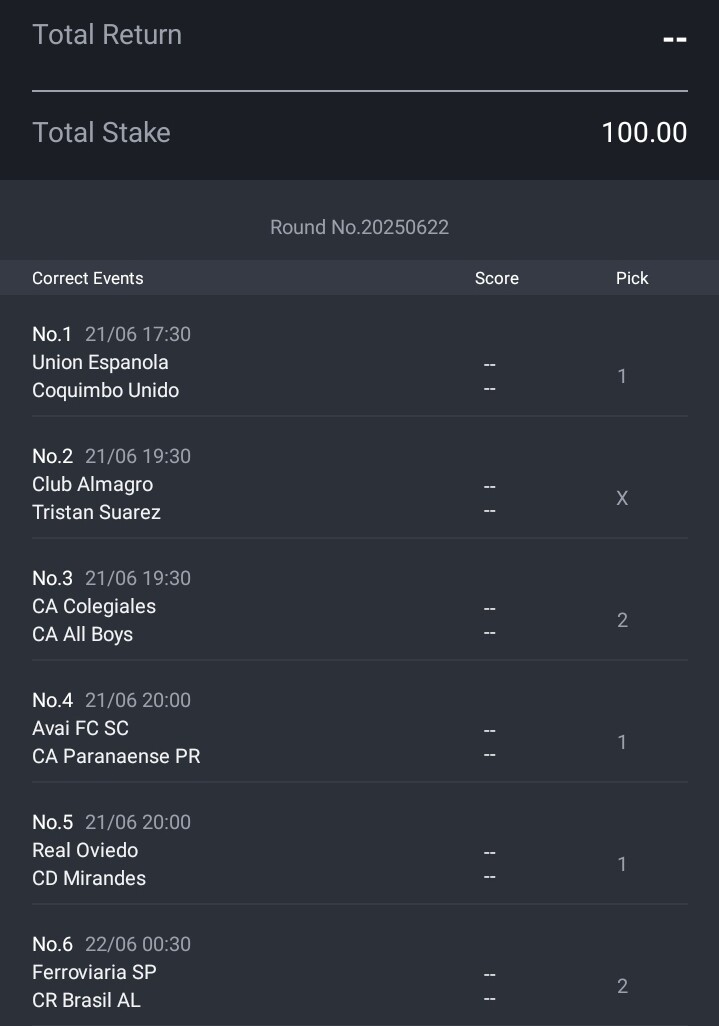Select the CA All Boys entry
Image resolution: width=719 pixels, height=1026 pixels.
tap(82, 635)
